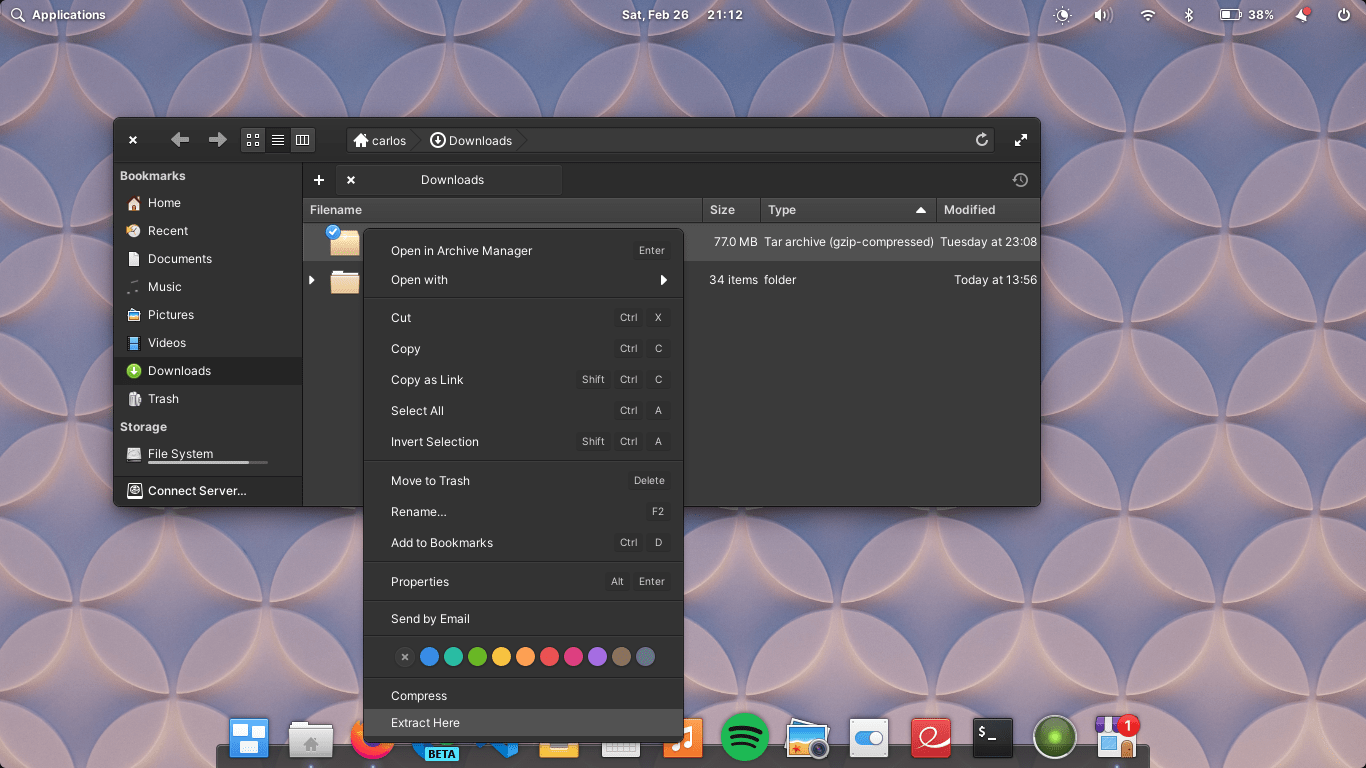Select the list view icon
This screenshot has height=768, width=1366.
point(277,140)
